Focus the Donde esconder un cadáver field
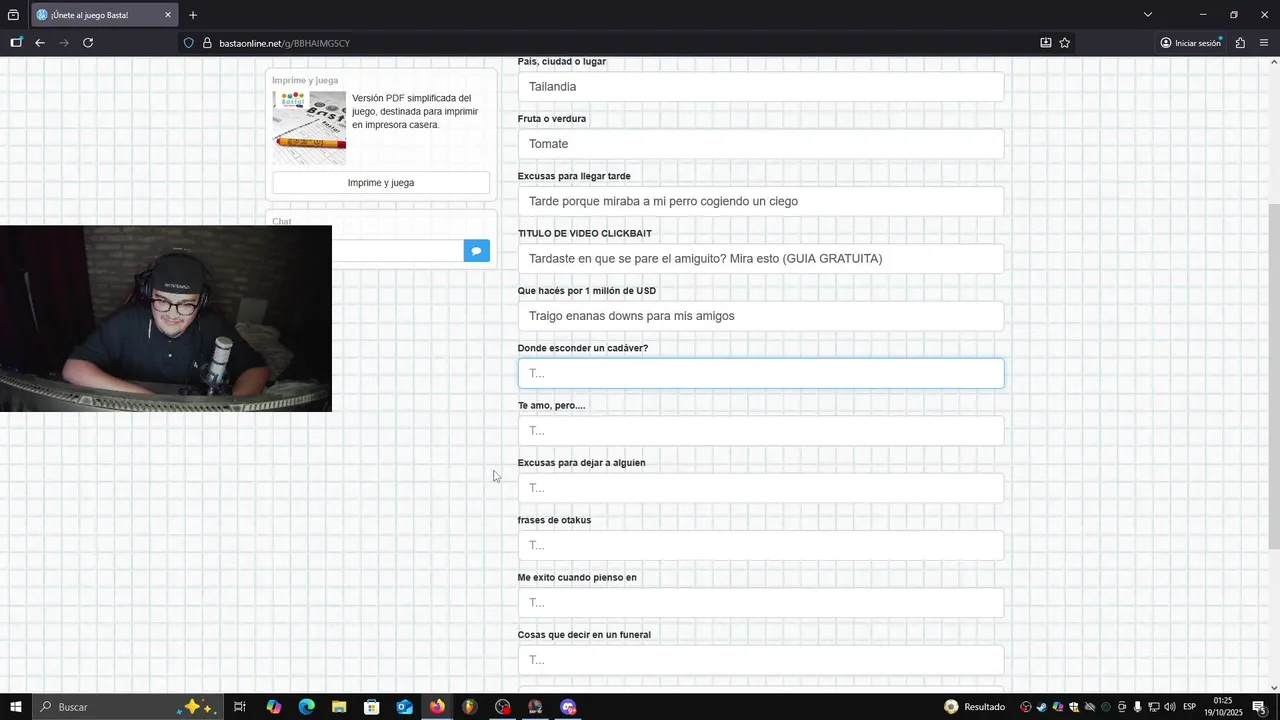 [x=761, y=373]
